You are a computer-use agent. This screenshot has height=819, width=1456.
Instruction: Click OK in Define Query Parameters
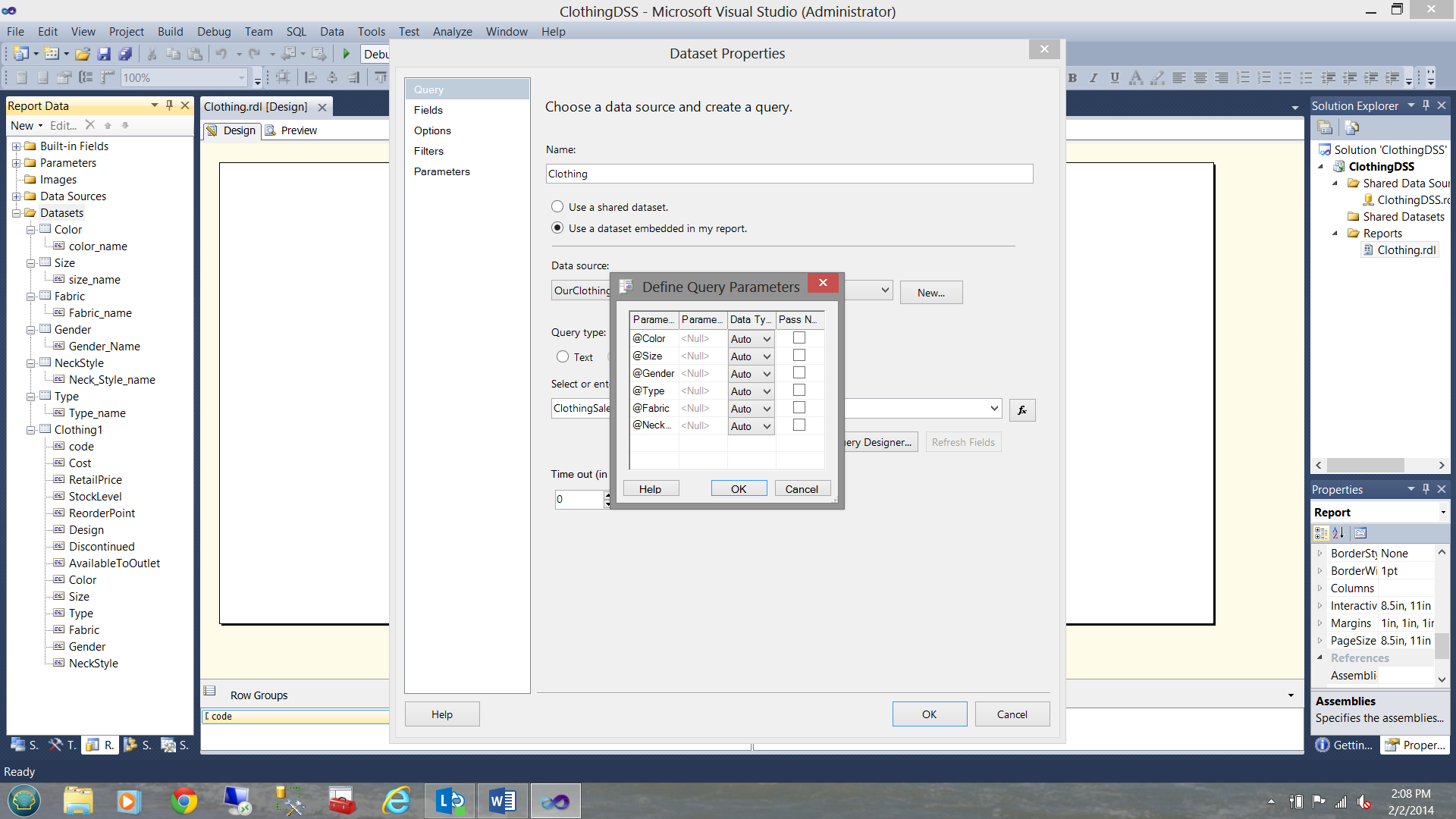click(738, 489)
